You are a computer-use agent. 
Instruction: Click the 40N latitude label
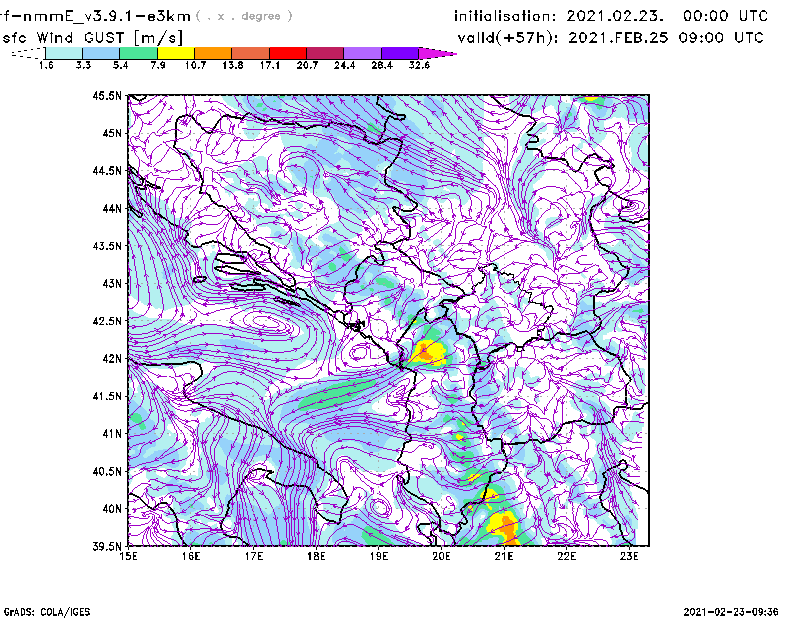click(112, 509)
